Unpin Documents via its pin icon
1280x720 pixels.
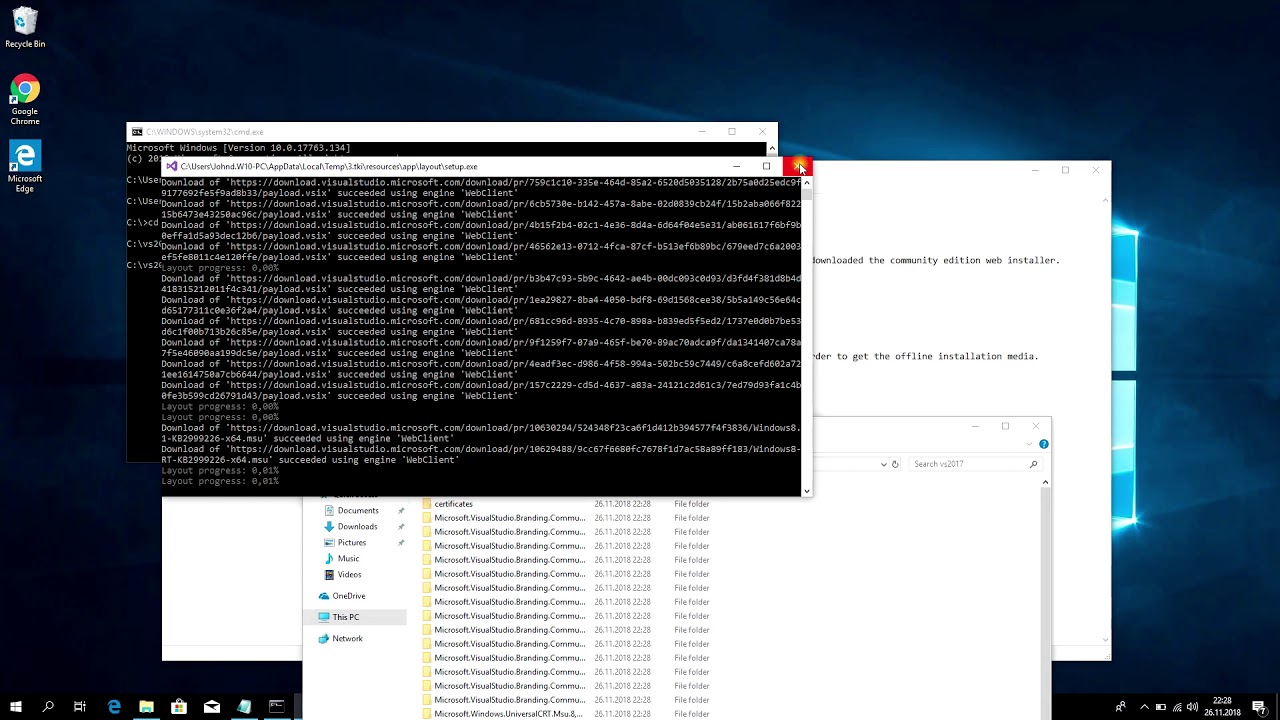click(401, 511)
